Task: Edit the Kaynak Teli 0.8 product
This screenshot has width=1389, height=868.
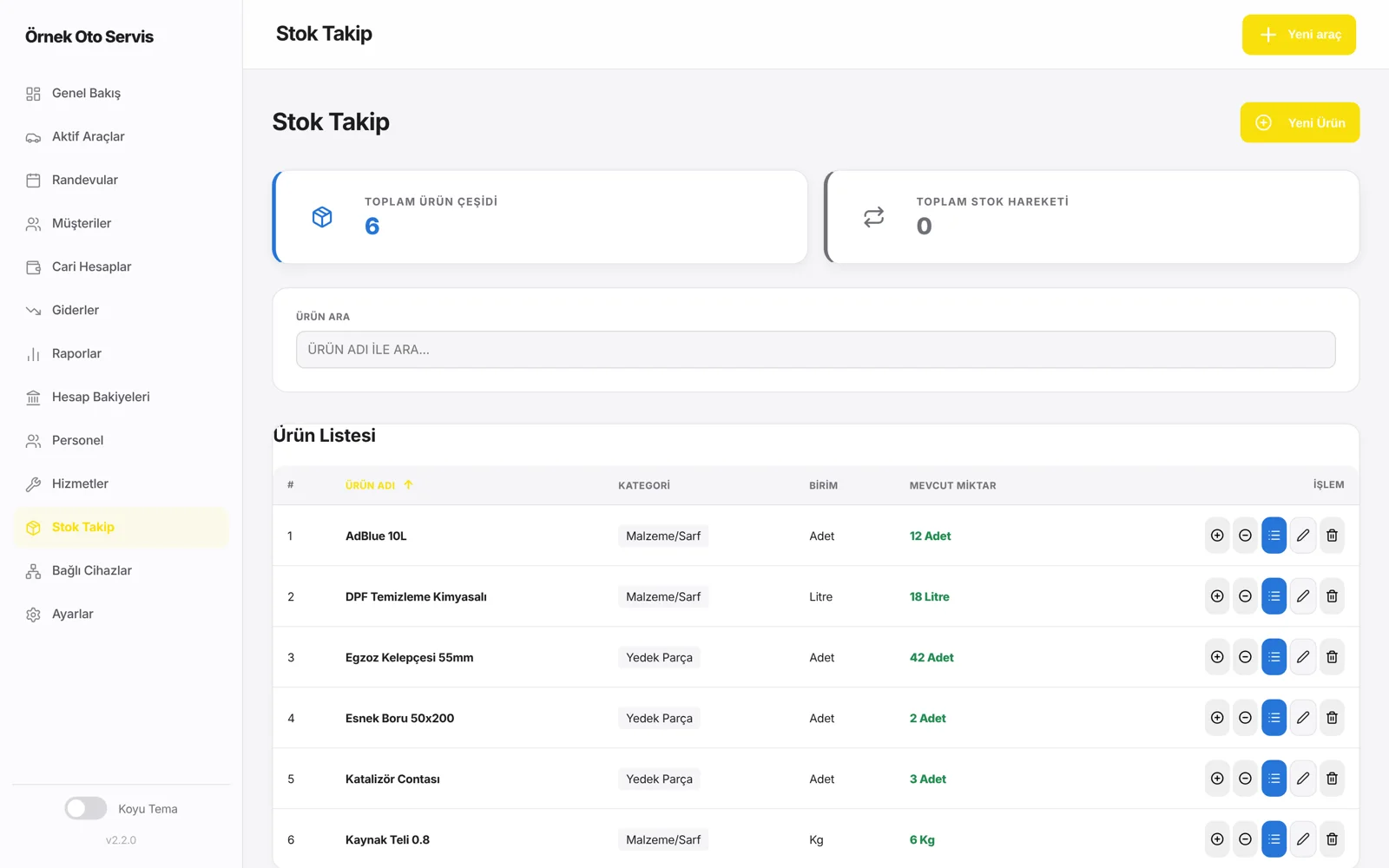Action: point(1303,839)
